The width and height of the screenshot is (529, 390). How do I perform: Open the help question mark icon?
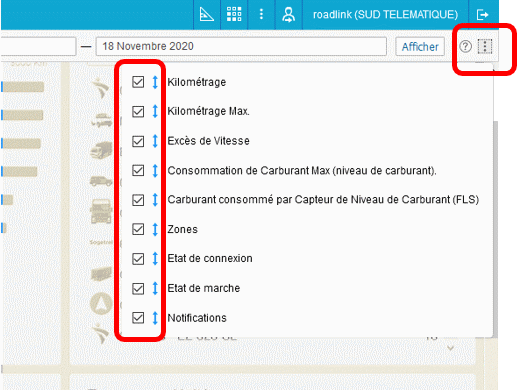click(x=466, y=46)
